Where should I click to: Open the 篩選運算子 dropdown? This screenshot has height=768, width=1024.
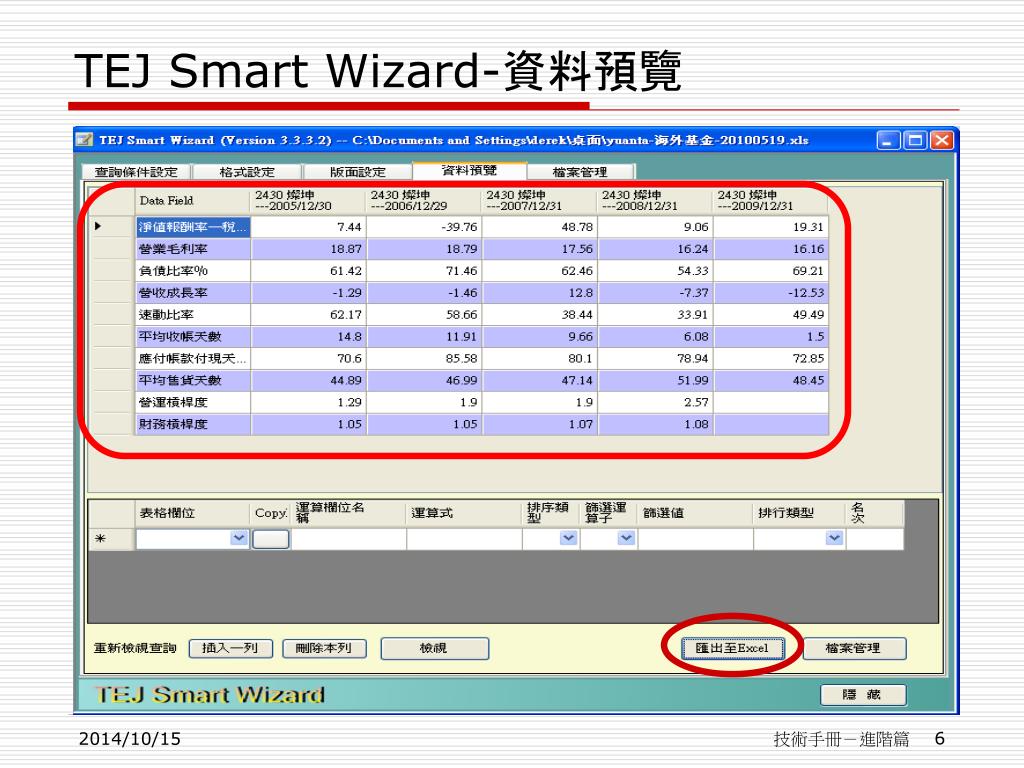coord(626,539)
